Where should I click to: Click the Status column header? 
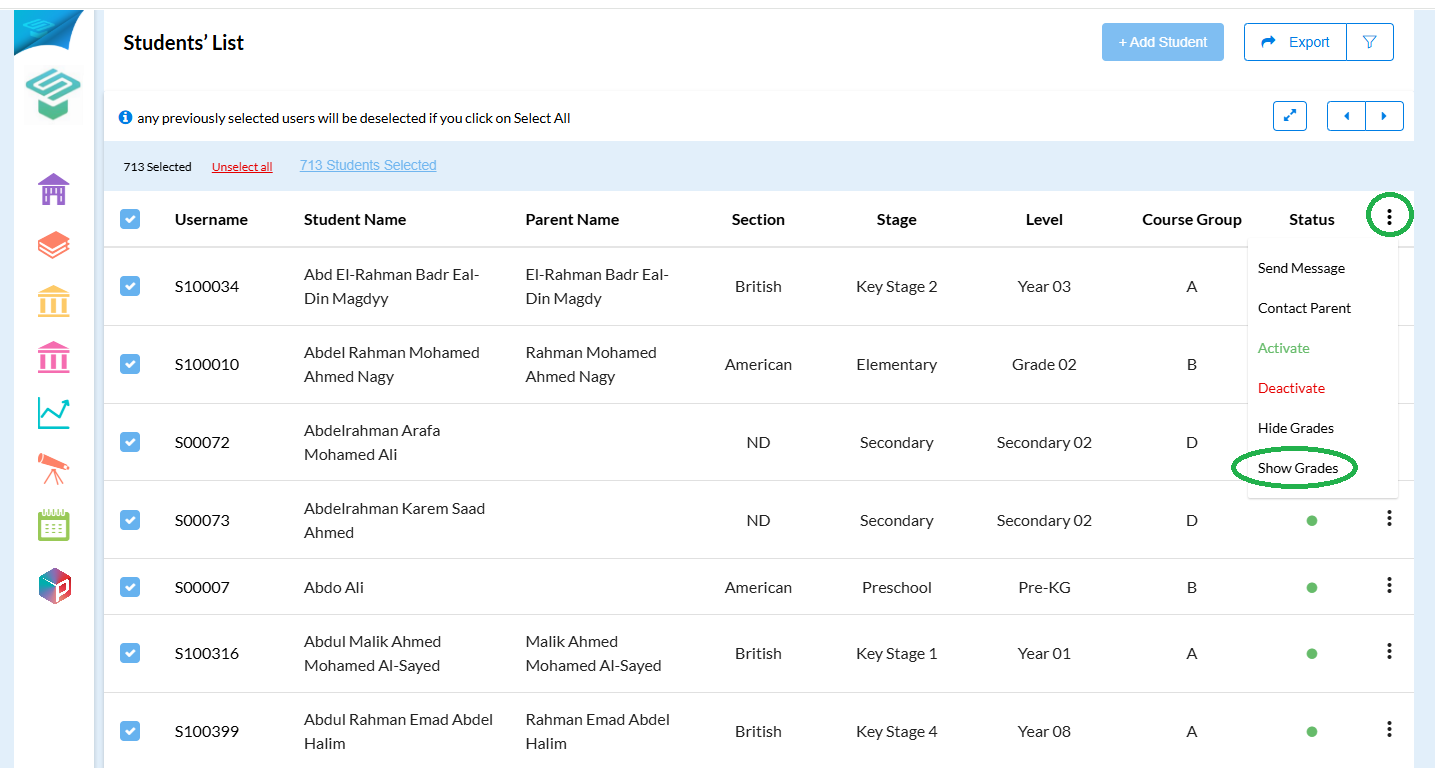coord(1312,219)
